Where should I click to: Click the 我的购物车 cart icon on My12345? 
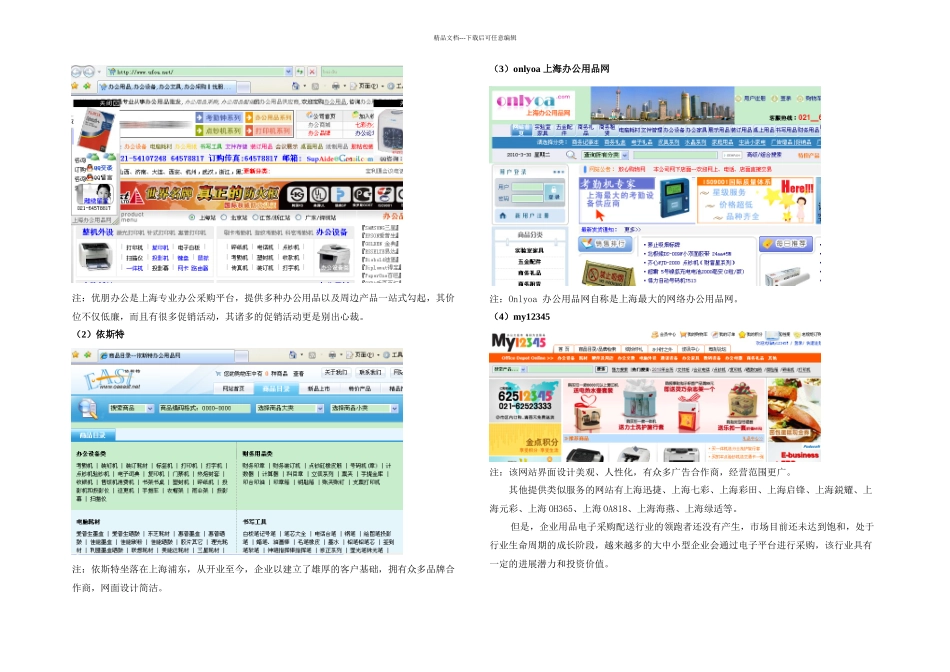[683, 334]
